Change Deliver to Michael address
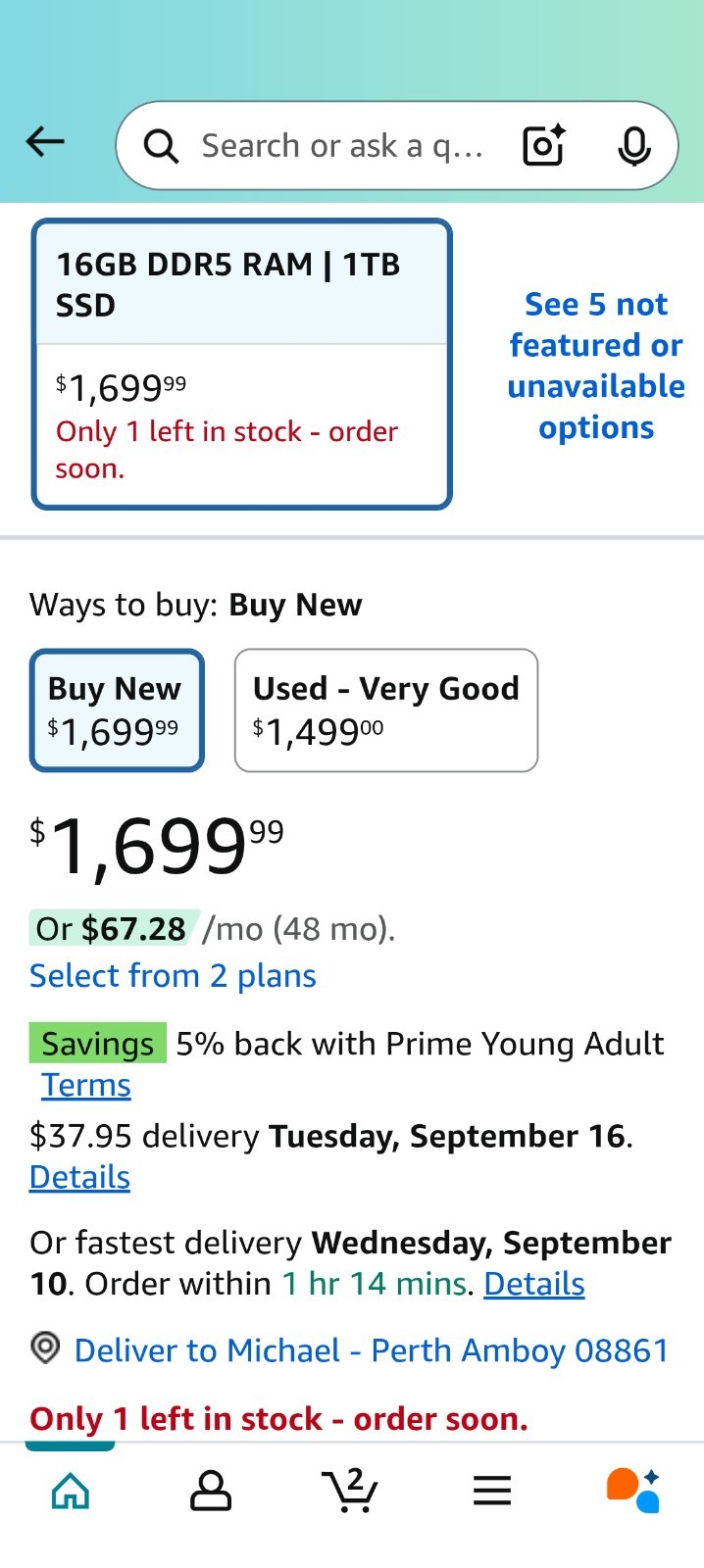The width and height of the screenshot is (704, 1568). [372, 1350]
